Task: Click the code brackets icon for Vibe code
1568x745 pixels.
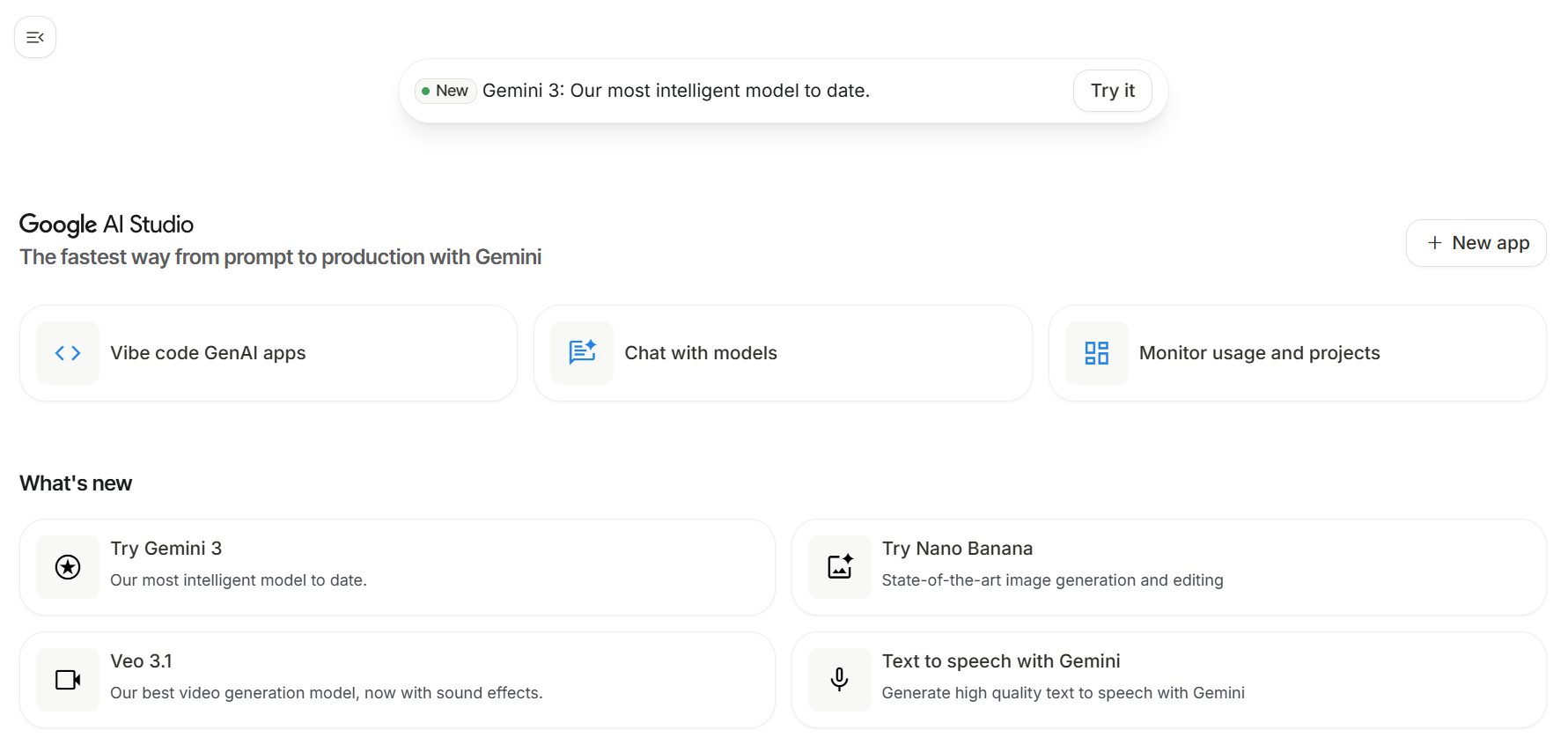Action: click(68, 353)
